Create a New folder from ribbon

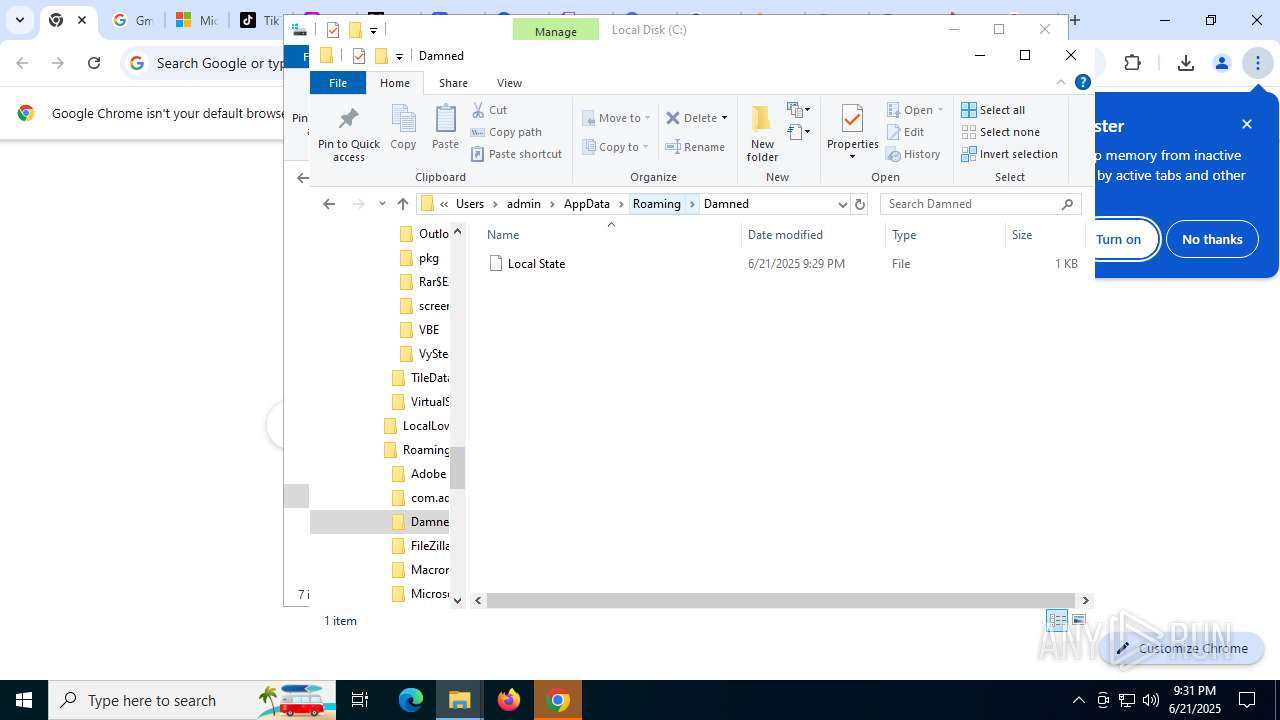(762, 133)
